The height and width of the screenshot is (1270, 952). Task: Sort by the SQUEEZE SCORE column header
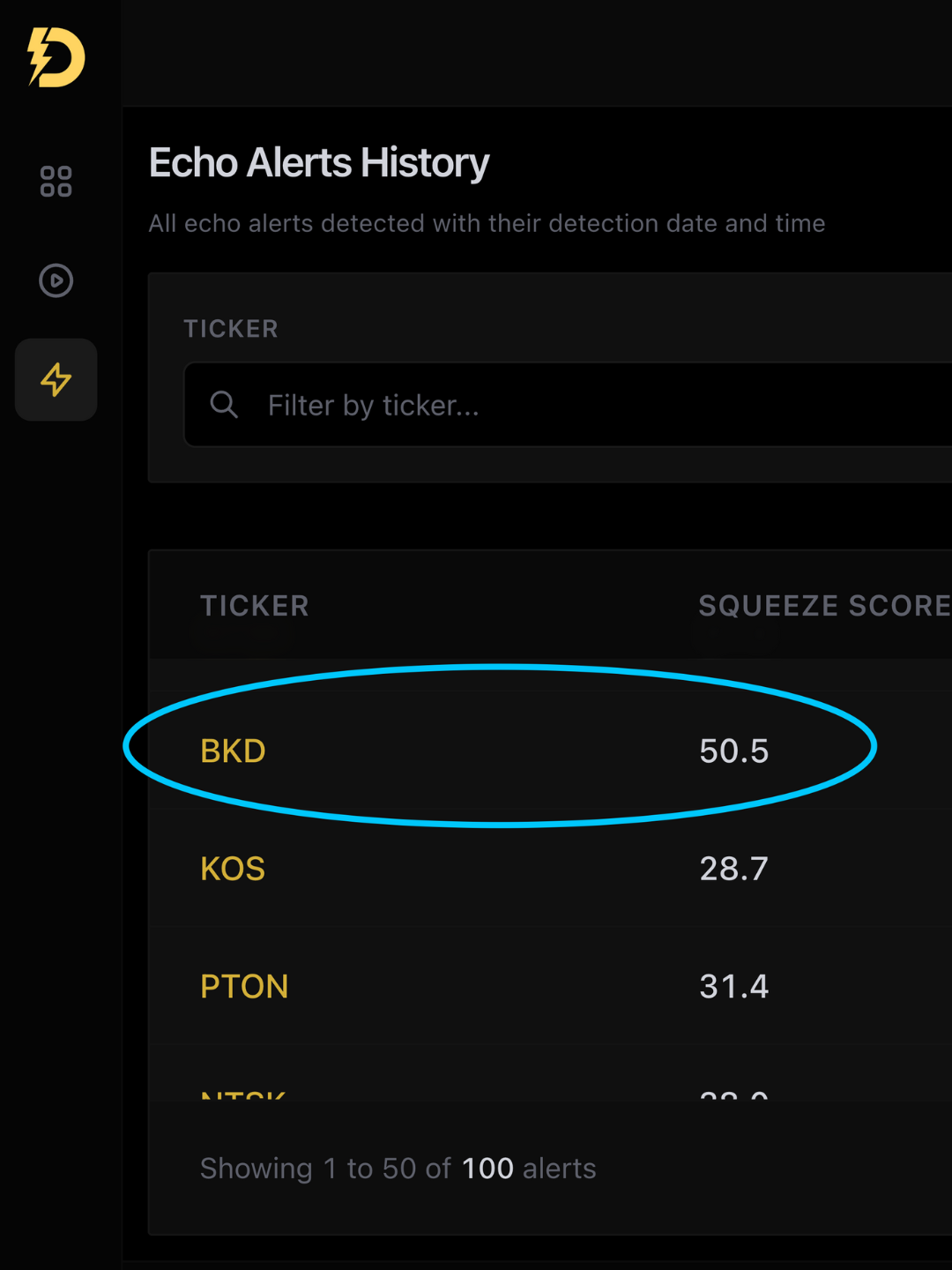pos(823,606)
